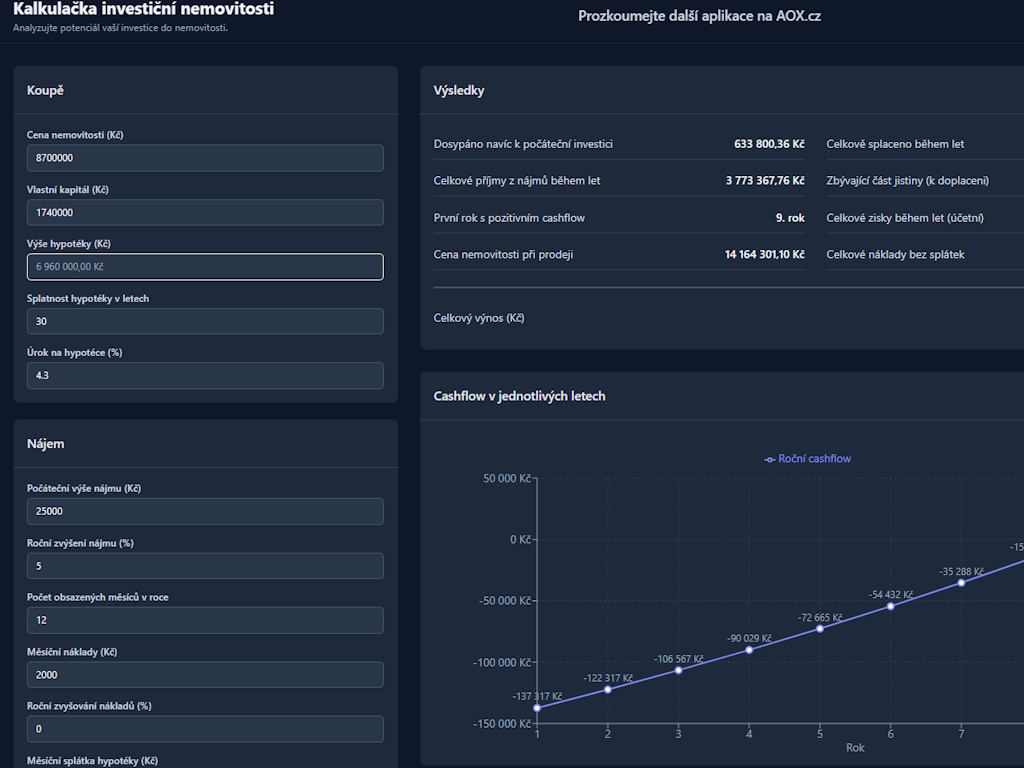Image resolution: width=1024 pixels, height=768 pixels.
Task: Click the -54 432 Kč chart point
Action: tap(890, 606)
